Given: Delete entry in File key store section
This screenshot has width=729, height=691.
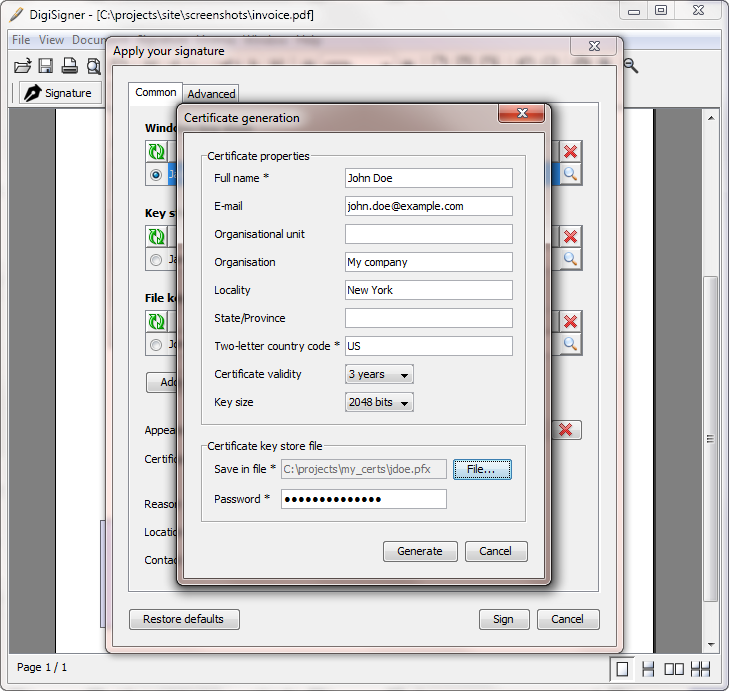Looking at the screenshot, I should (x=570, y=322).
